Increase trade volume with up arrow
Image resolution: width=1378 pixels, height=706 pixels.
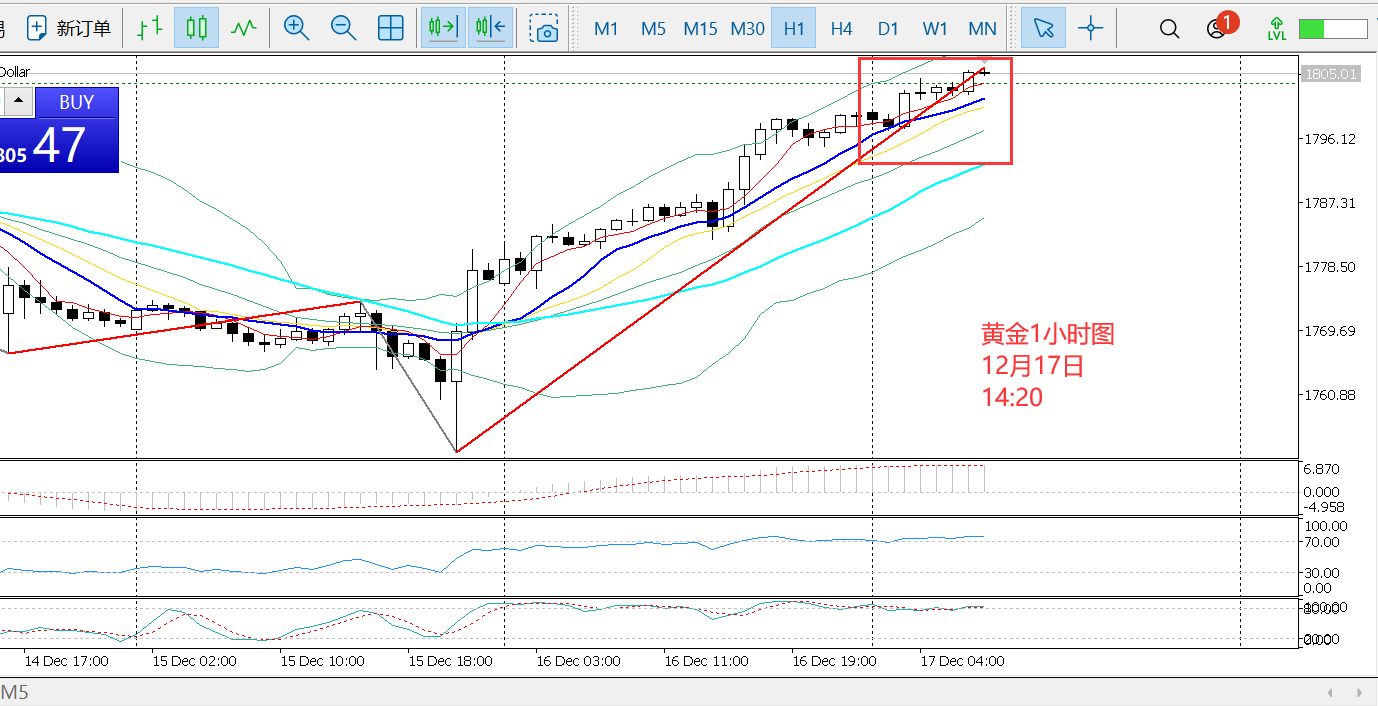[x=18, y=102]
